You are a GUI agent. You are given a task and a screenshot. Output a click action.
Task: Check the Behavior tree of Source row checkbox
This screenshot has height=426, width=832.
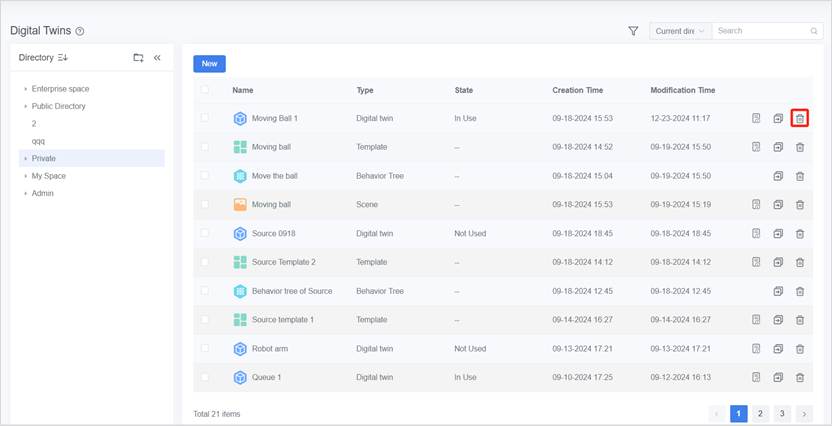point(205,291)
